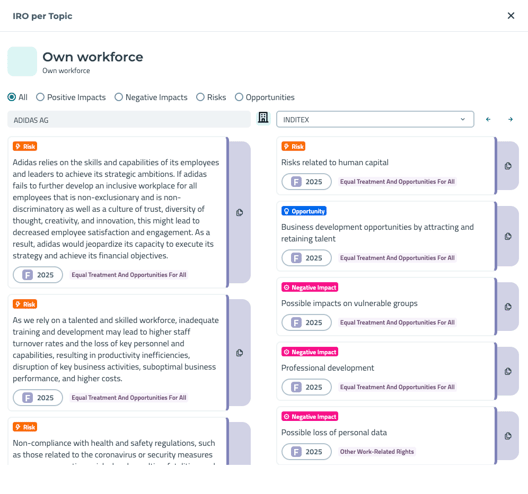Click the building icon between company fields

tap(263, 118)
